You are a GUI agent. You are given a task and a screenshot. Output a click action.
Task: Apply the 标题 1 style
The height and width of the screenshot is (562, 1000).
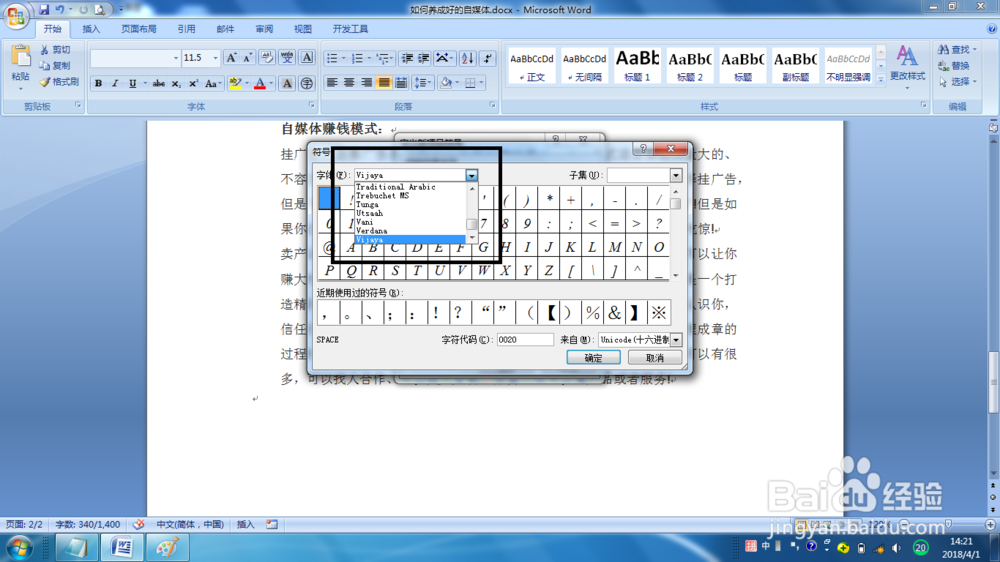click(x=636, y=66)
